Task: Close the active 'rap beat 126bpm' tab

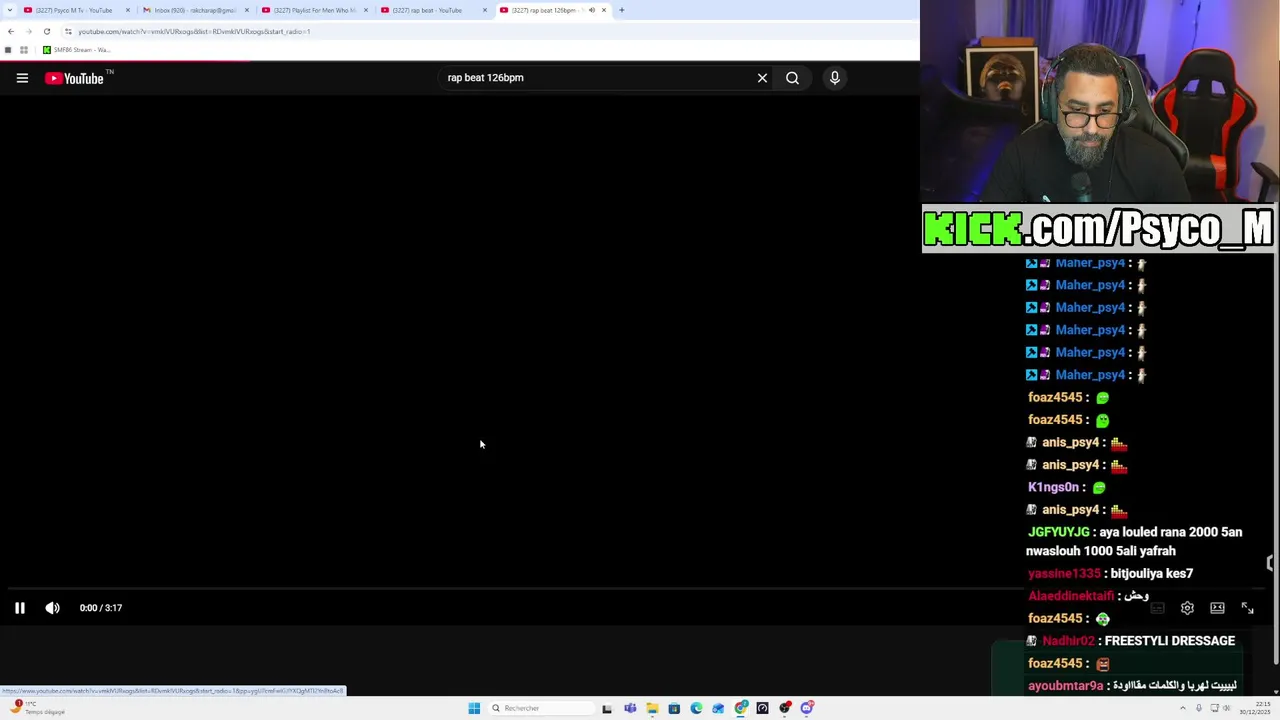Action: [604, 10]
